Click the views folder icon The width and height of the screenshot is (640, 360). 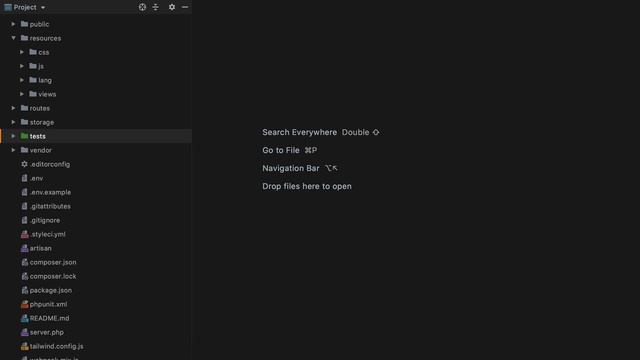pyautogui.click(x=33, y=94)
